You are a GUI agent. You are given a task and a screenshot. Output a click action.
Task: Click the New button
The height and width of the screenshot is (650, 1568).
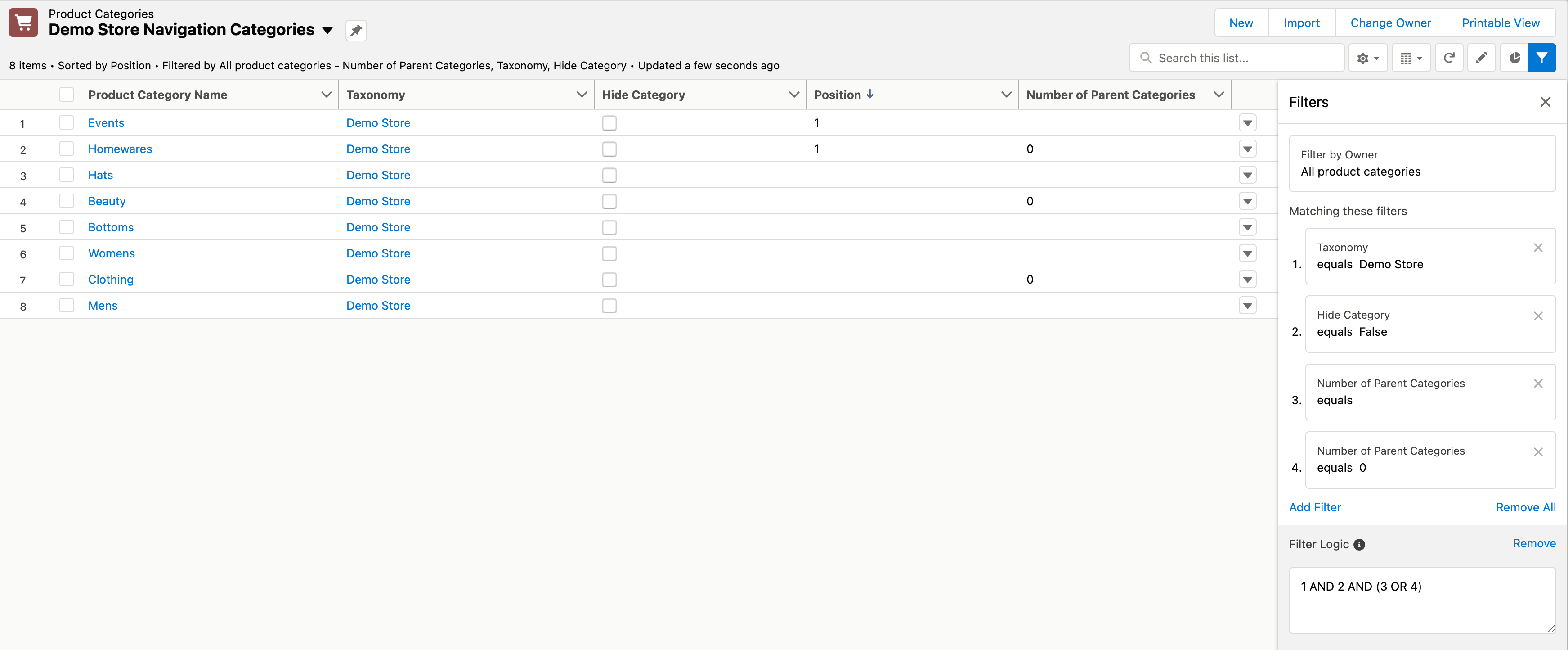(1241, 23)
